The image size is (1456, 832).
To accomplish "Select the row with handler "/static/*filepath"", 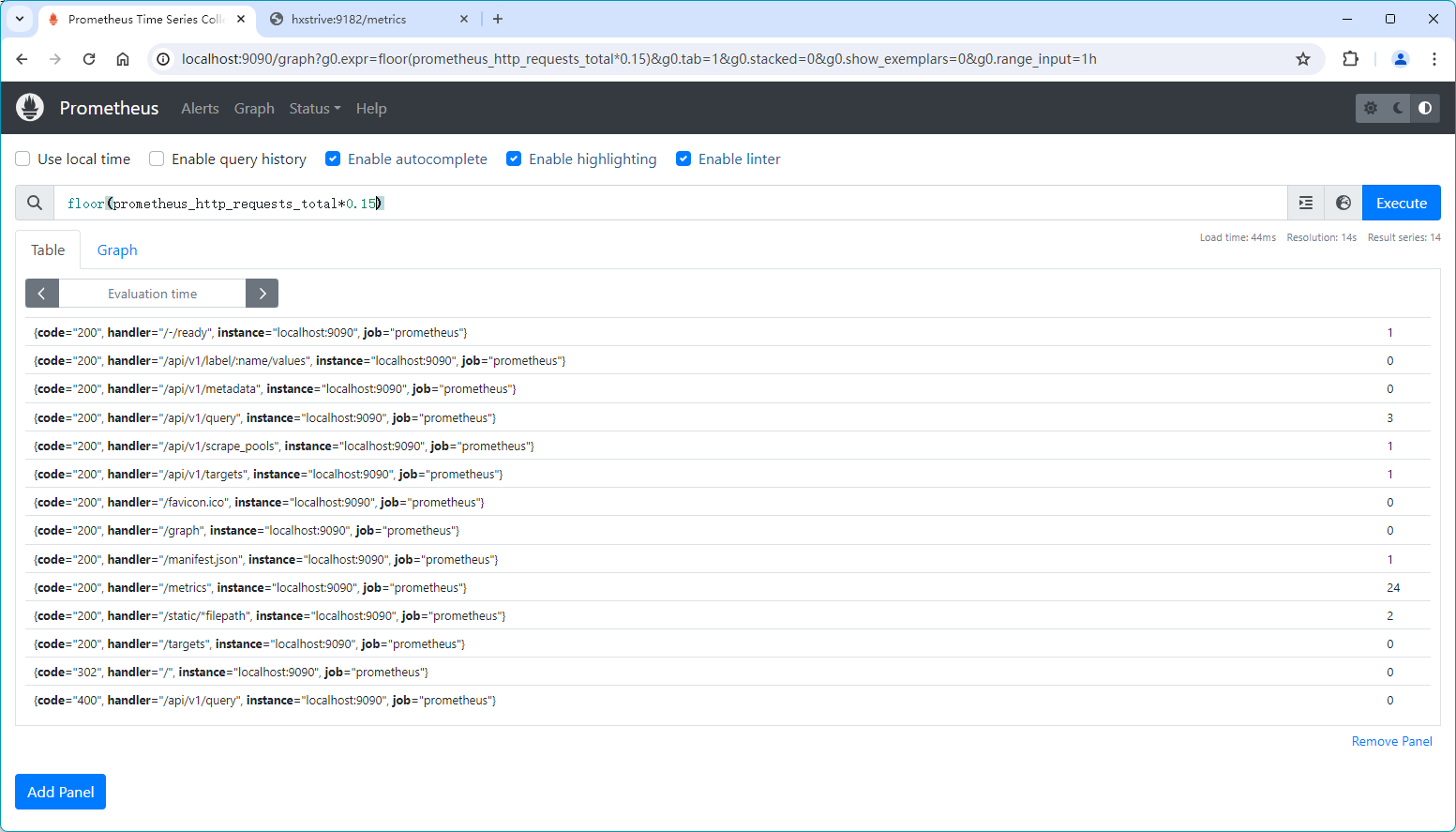I will click(x=728, y=615).
